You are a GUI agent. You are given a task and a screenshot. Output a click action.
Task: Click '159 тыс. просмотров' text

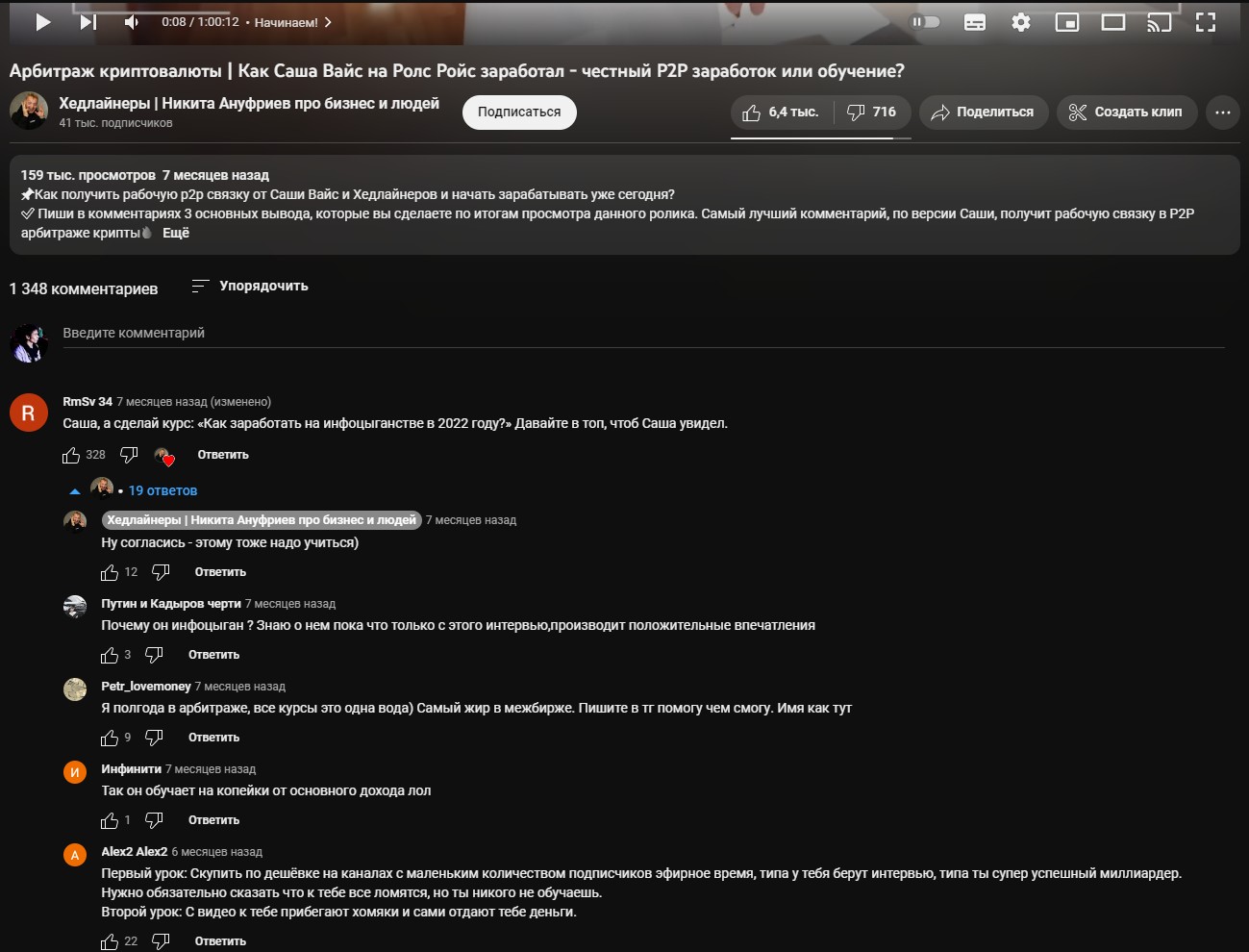click(x=88, y=175)
